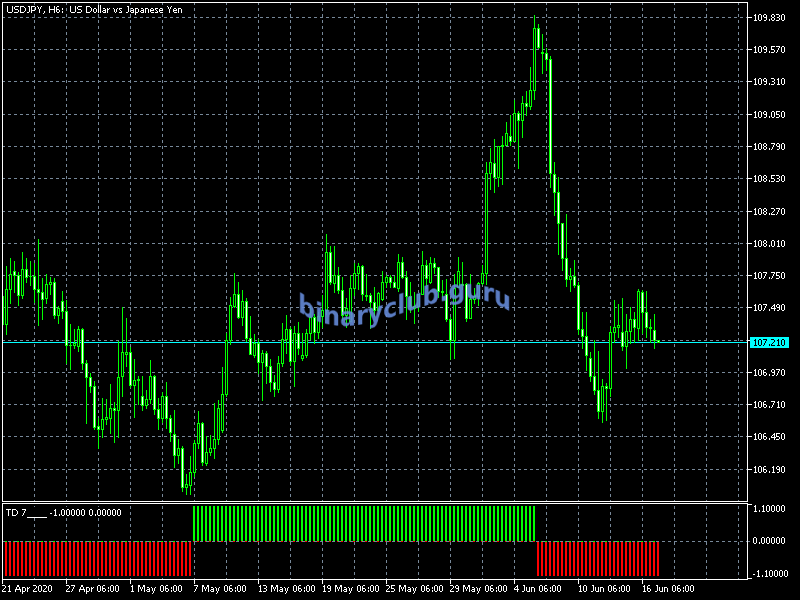Select the 4 Jun 06:00 time label
This screenshot has width=800, height=600.
click(540, 588)
